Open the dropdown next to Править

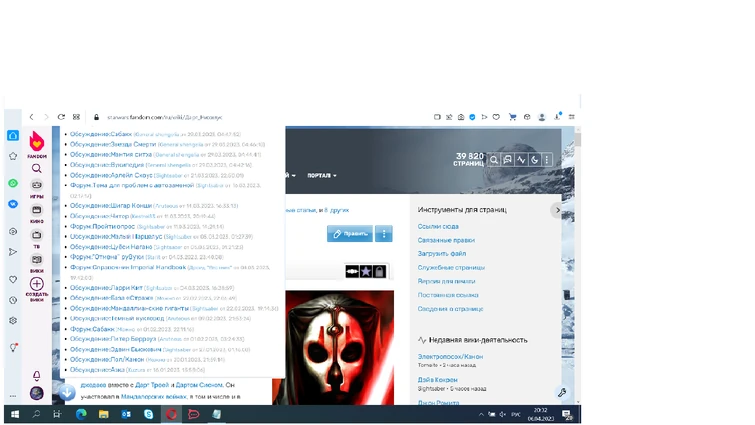(x=384, y=233)
